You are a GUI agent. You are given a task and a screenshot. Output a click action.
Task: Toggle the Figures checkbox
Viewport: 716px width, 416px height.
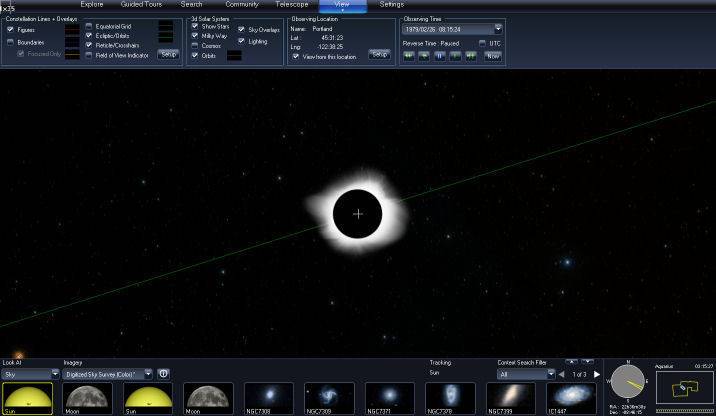(10, 30)
